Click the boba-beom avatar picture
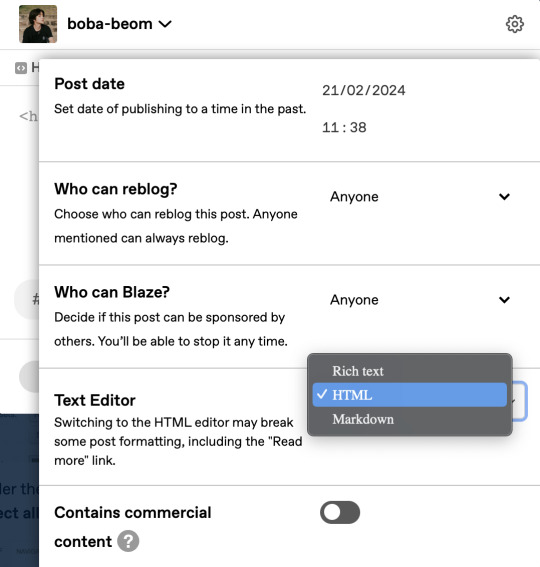540x567 pixels. click(38, 24)
